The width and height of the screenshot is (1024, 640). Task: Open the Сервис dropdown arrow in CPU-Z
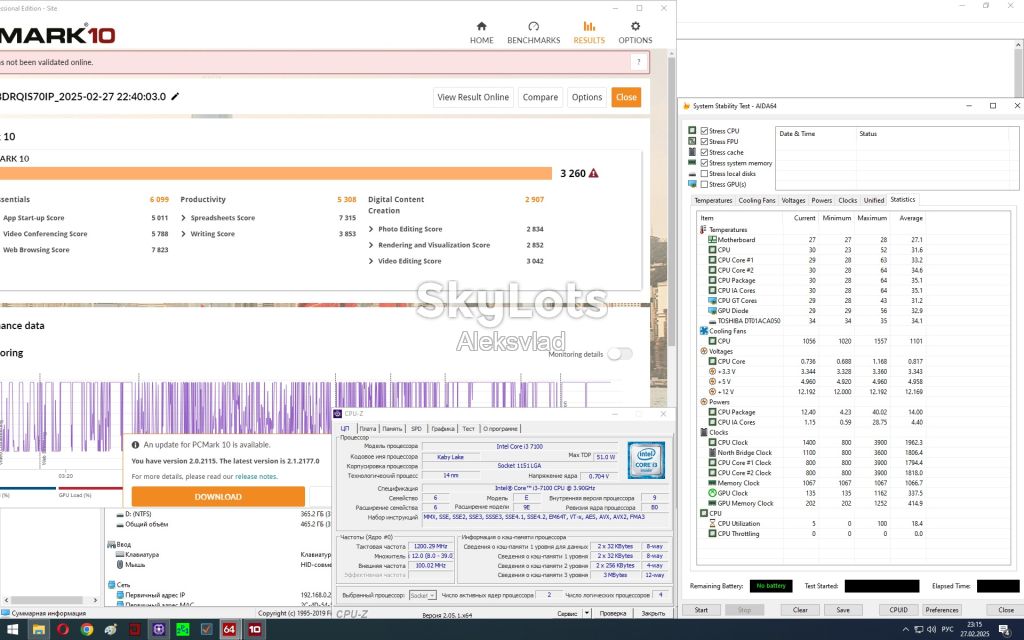coord(587,613)
